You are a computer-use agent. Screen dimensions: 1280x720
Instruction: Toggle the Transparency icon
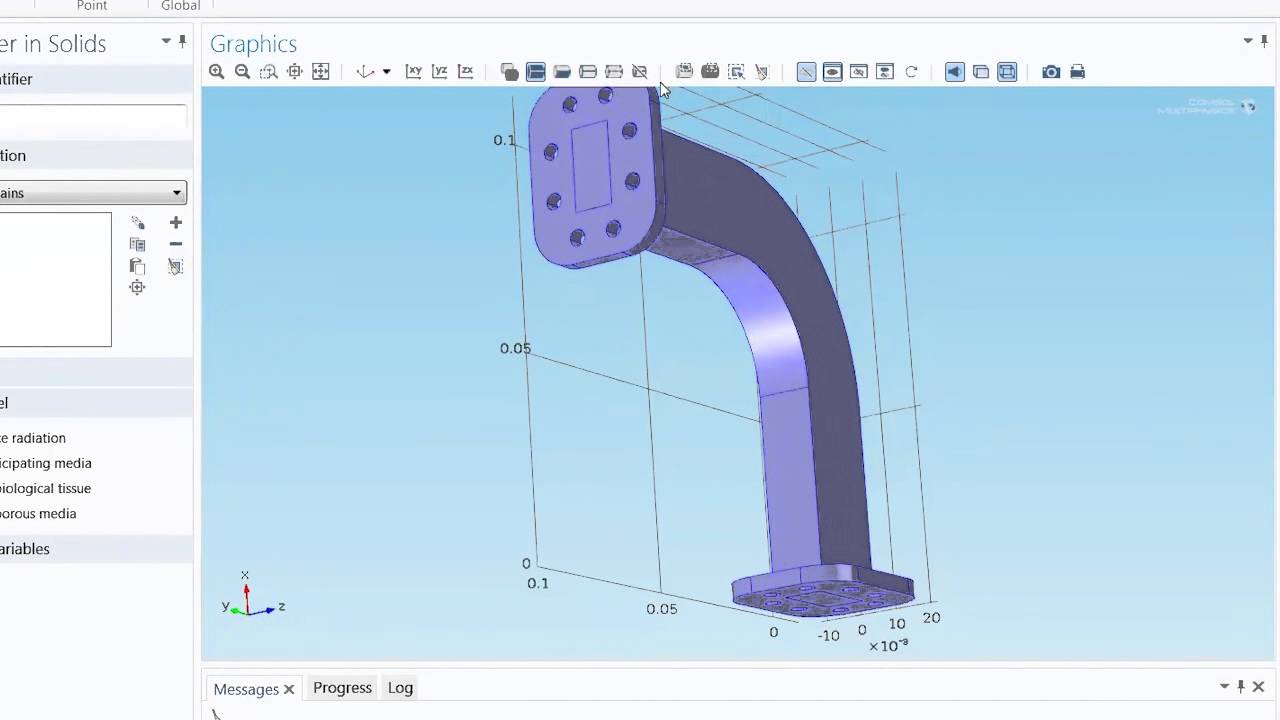click(x=981, y=71)
